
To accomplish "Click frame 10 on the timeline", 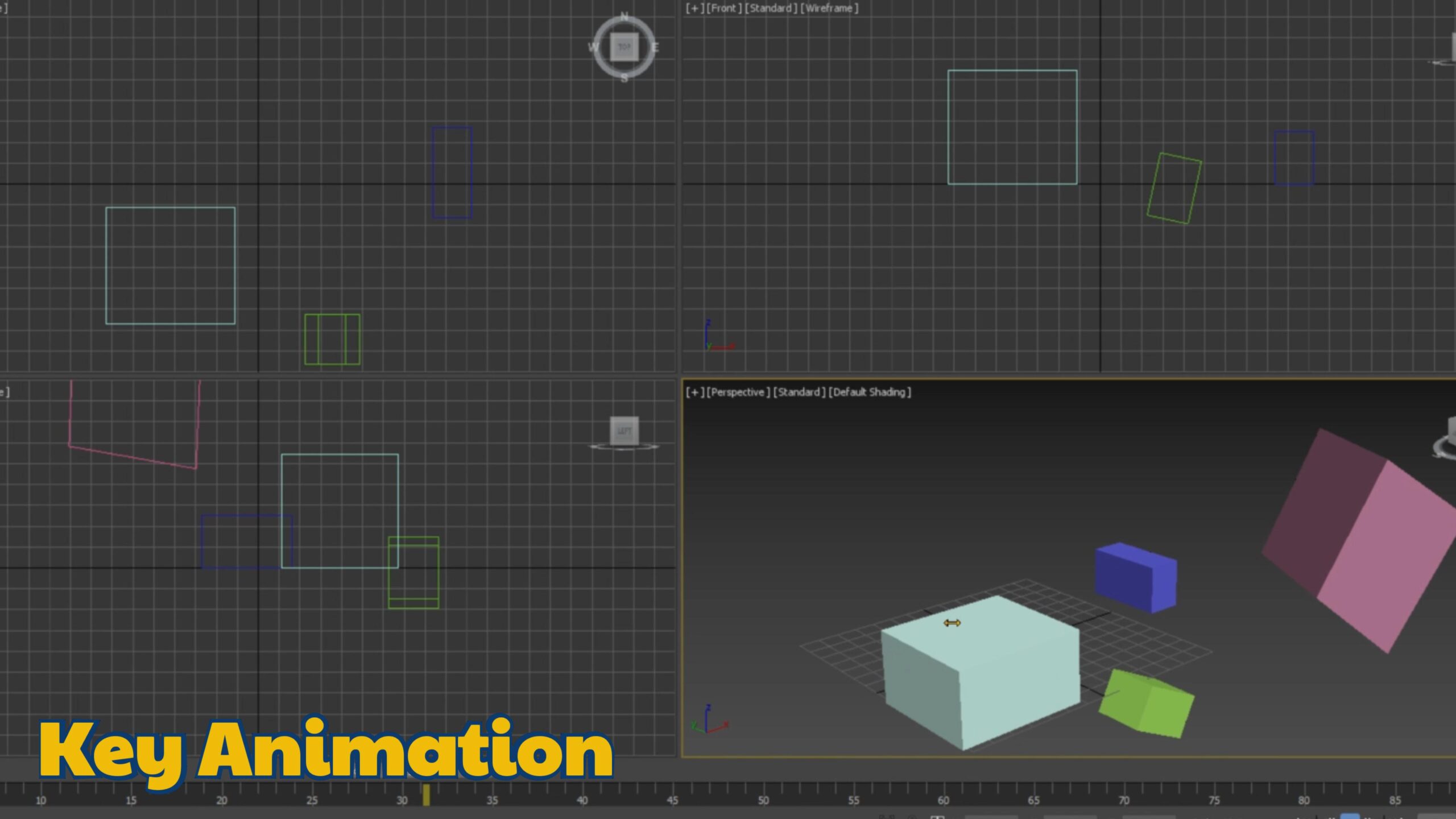I will tap(41, 800).
